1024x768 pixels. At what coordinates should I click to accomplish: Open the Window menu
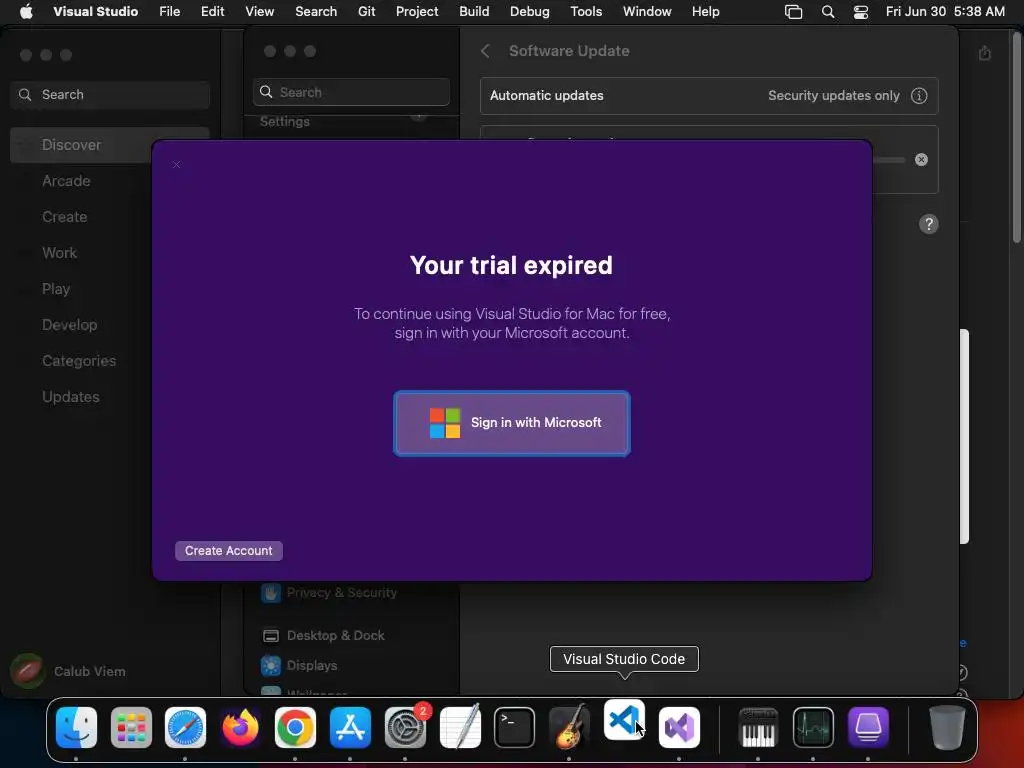click(x=647, y=11)
